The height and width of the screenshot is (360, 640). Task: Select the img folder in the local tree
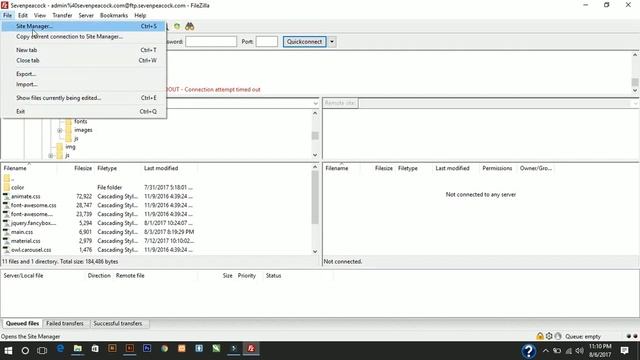(x=70, y=147)
